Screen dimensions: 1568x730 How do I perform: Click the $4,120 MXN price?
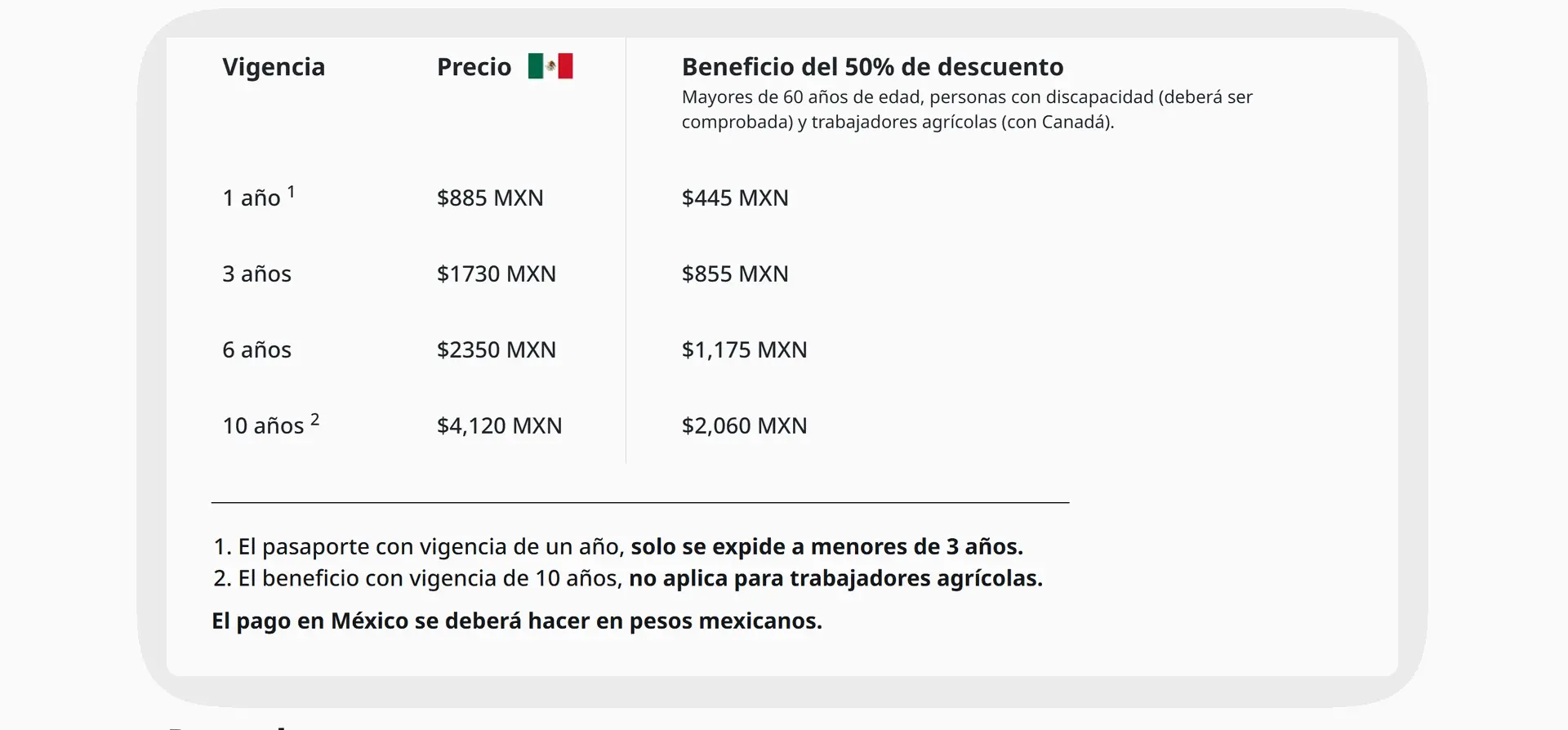[x=499, y=425]
